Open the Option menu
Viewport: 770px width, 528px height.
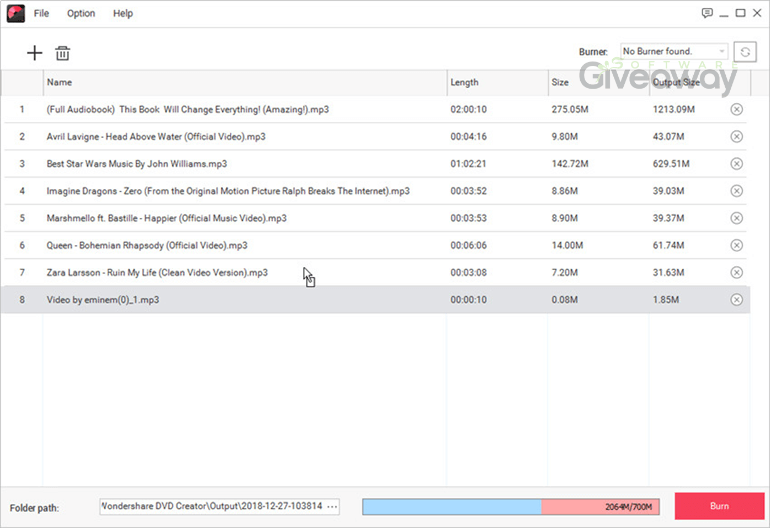point(81,14)
